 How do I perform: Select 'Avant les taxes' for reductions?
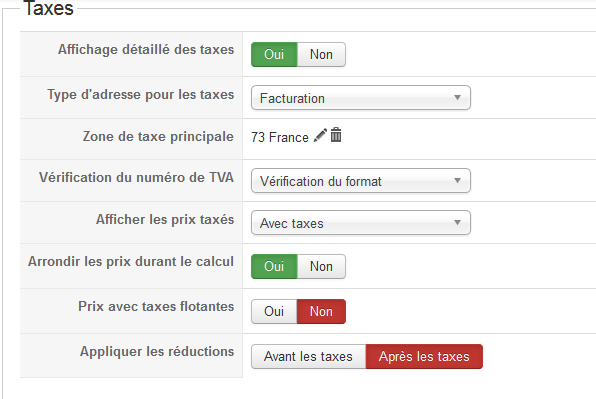308,356
